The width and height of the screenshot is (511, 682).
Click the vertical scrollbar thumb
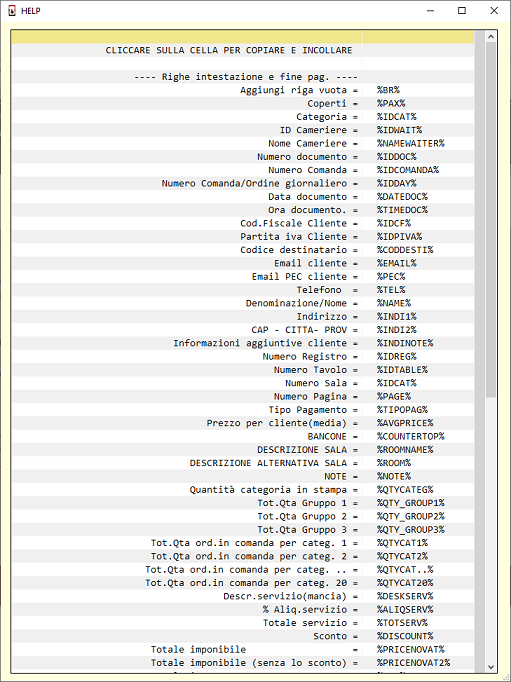491,220
